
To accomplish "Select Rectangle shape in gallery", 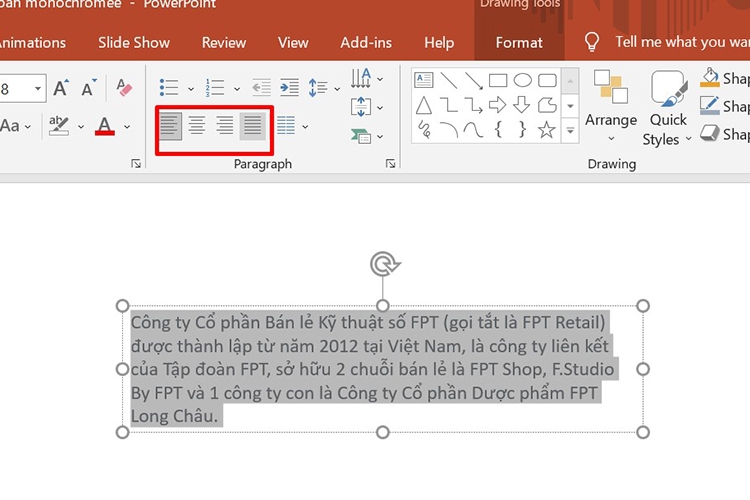I will 498,80.
